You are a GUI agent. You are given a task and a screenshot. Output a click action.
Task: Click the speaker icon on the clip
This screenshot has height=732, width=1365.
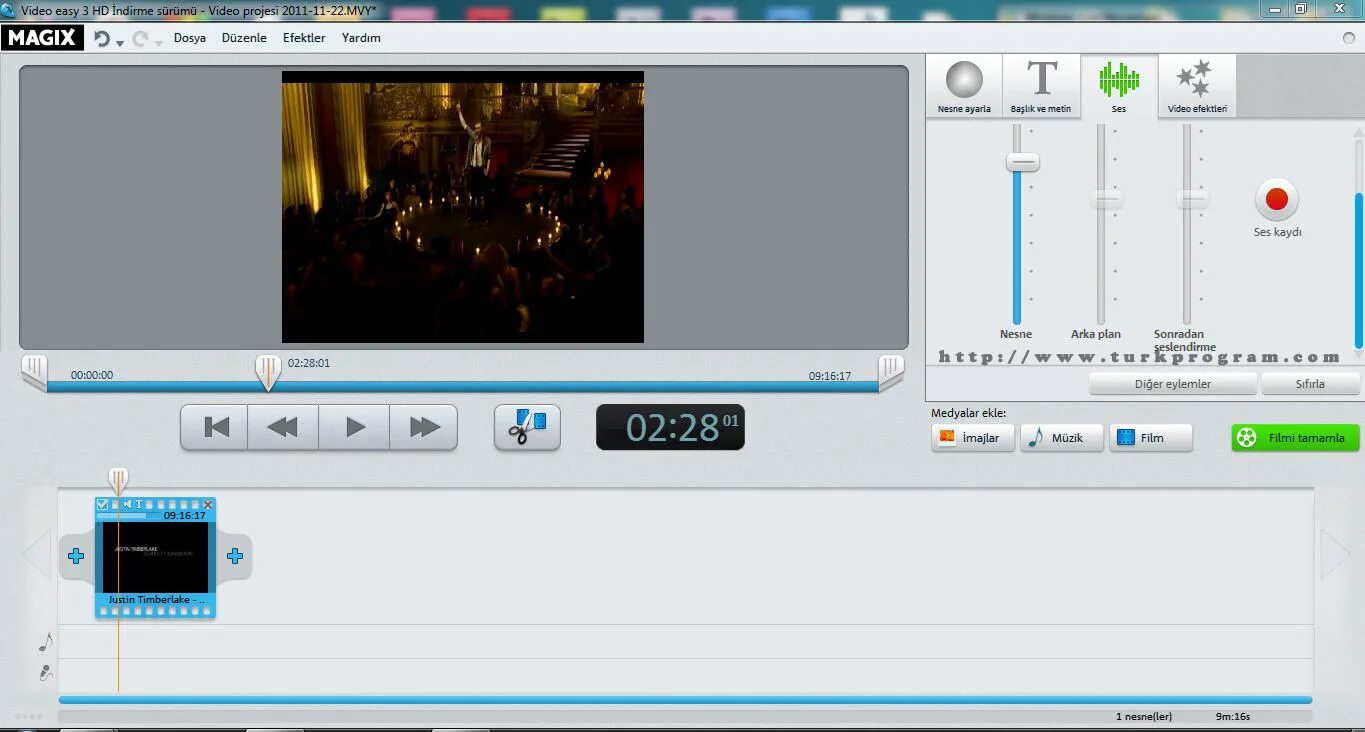point(128,504)
